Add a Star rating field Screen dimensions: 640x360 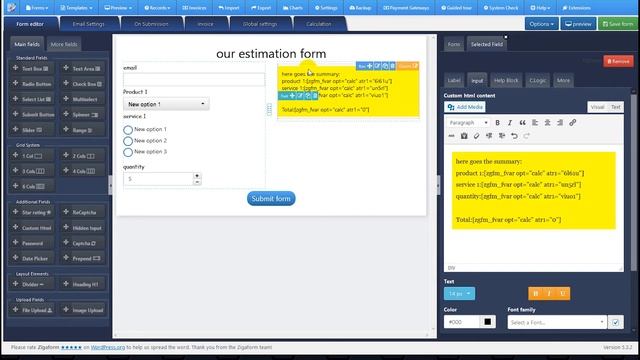tap(32, 212)
